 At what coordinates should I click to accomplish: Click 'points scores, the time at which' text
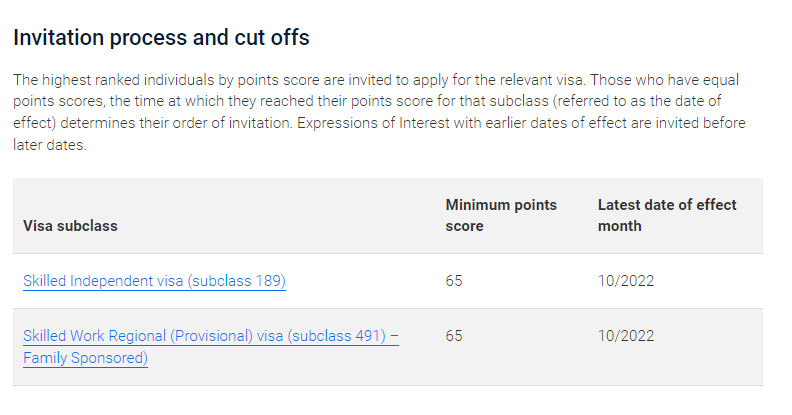click(118, 101)
